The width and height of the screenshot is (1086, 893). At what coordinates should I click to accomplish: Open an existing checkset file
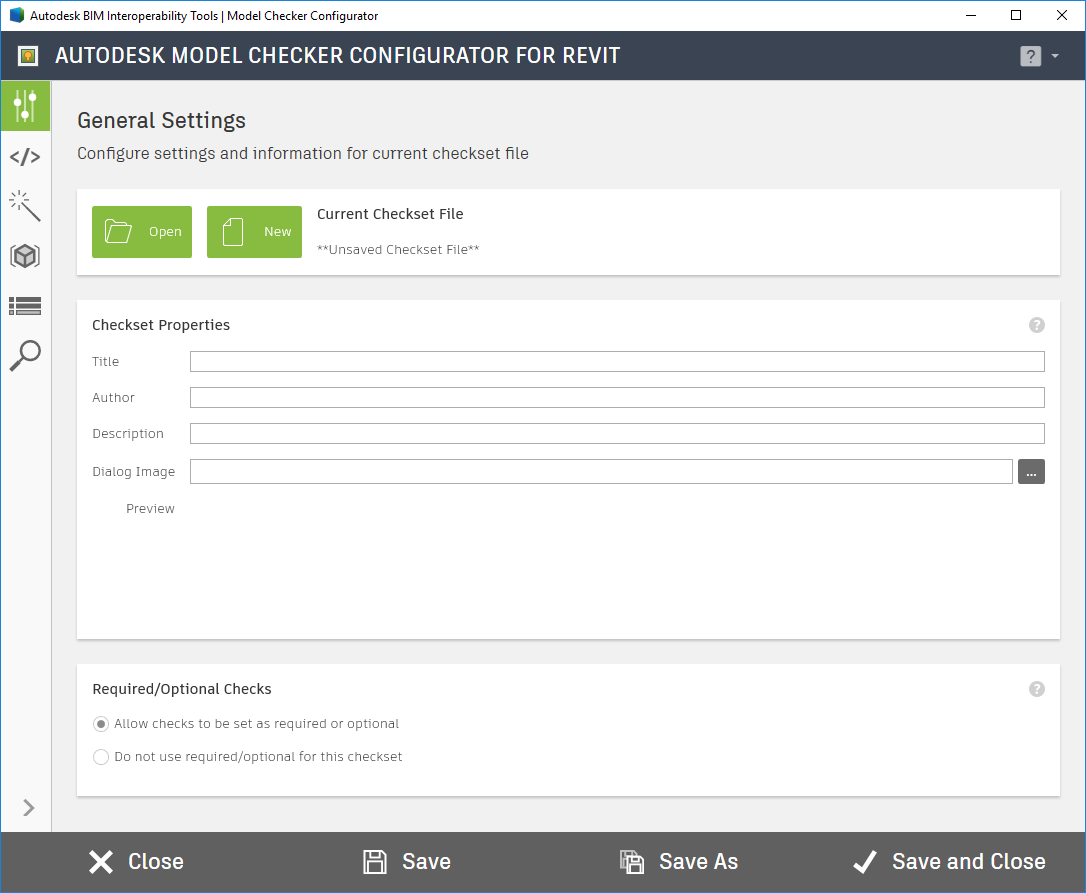click(141, 231)
